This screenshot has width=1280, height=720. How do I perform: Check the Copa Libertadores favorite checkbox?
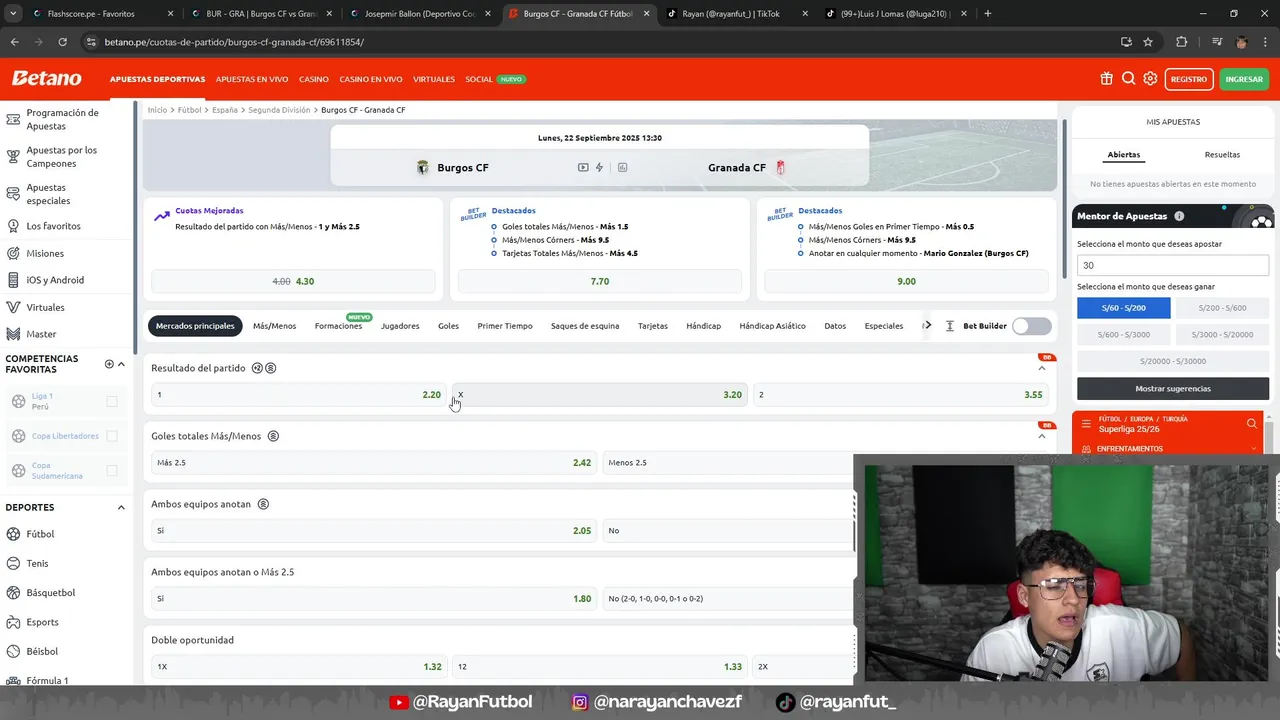(112, 436)
